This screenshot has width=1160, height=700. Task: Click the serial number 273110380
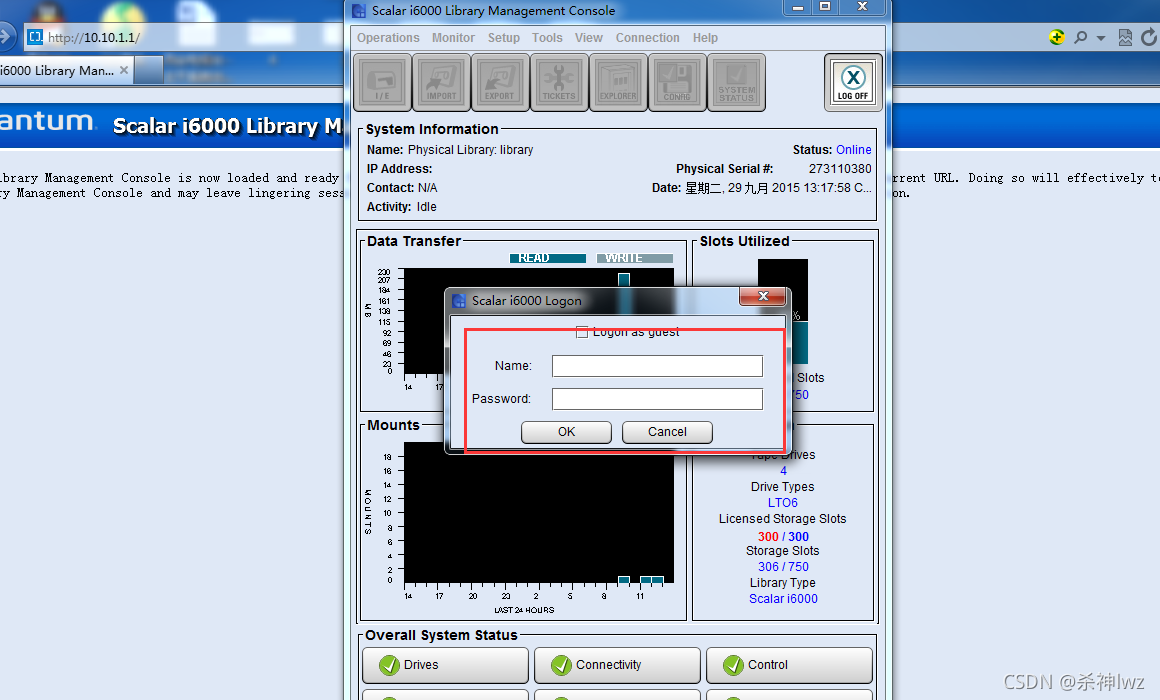(x=840, y=169)
